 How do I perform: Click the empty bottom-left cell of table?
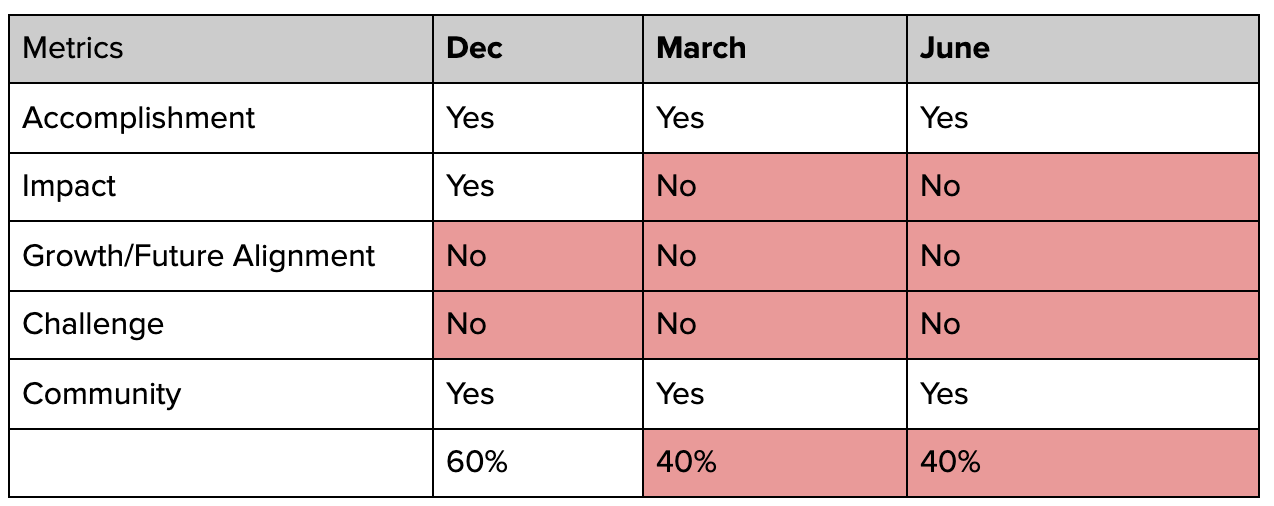(x=221, y=462)
